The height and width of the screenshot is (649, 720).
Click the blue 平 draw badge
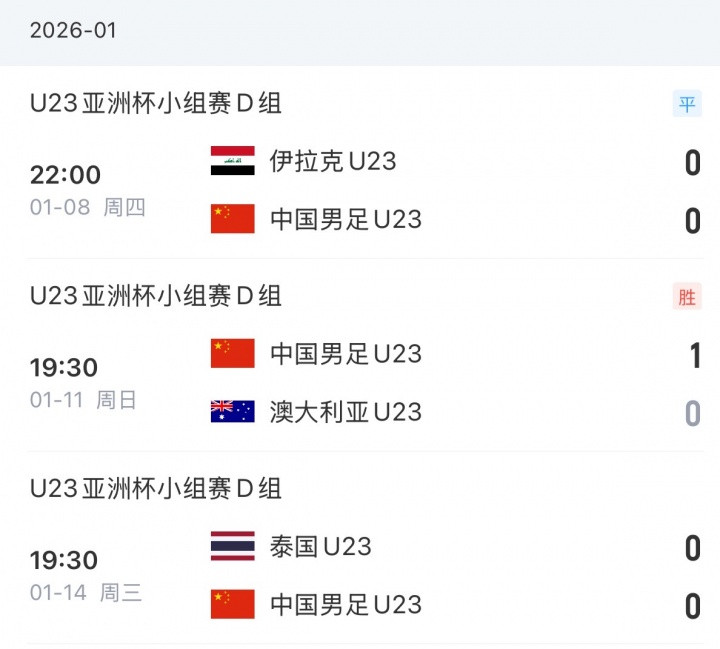pos(687,103)
